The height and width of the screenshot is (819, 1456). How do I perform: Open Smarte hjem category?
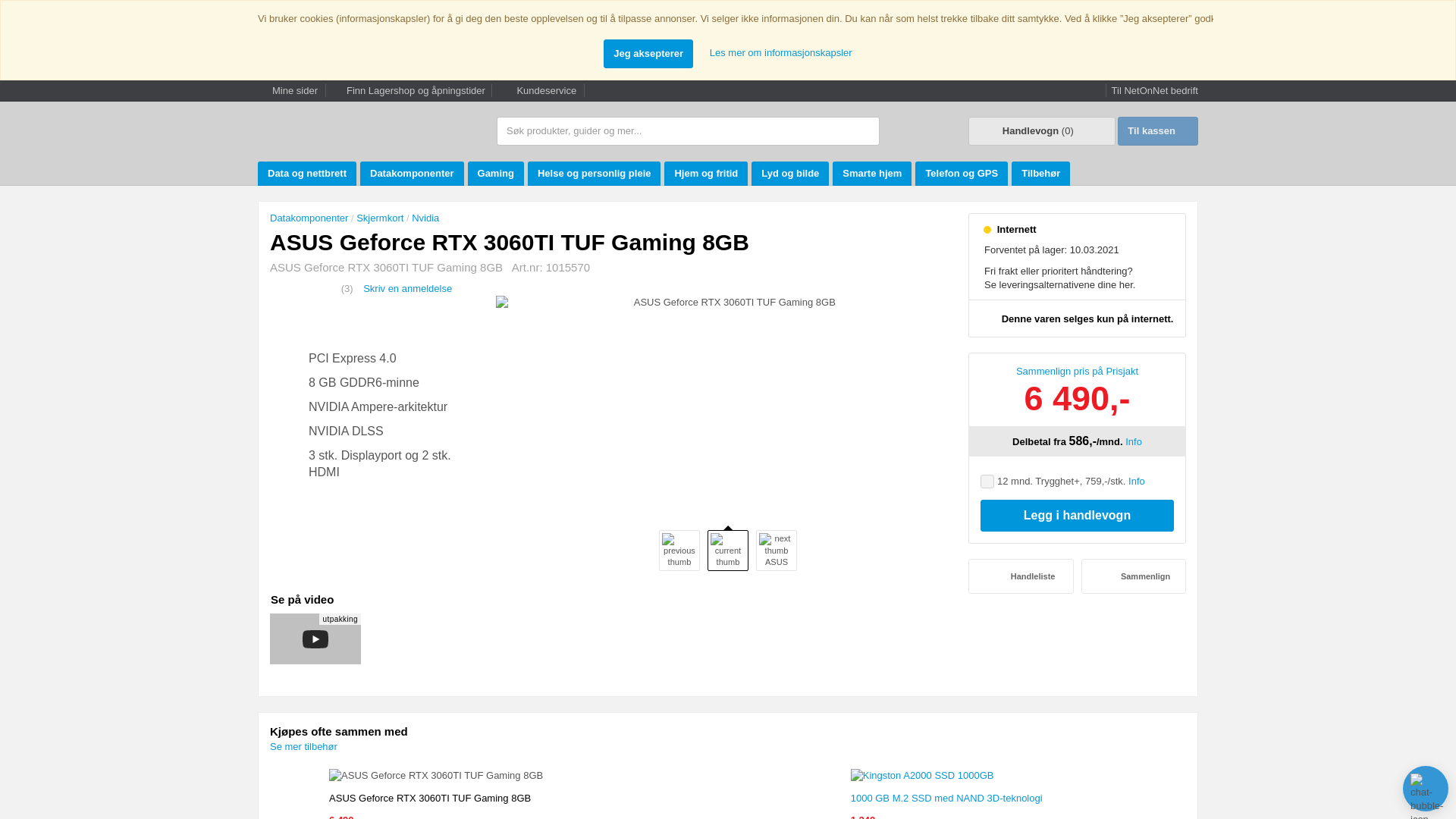(x=871, y=174)
